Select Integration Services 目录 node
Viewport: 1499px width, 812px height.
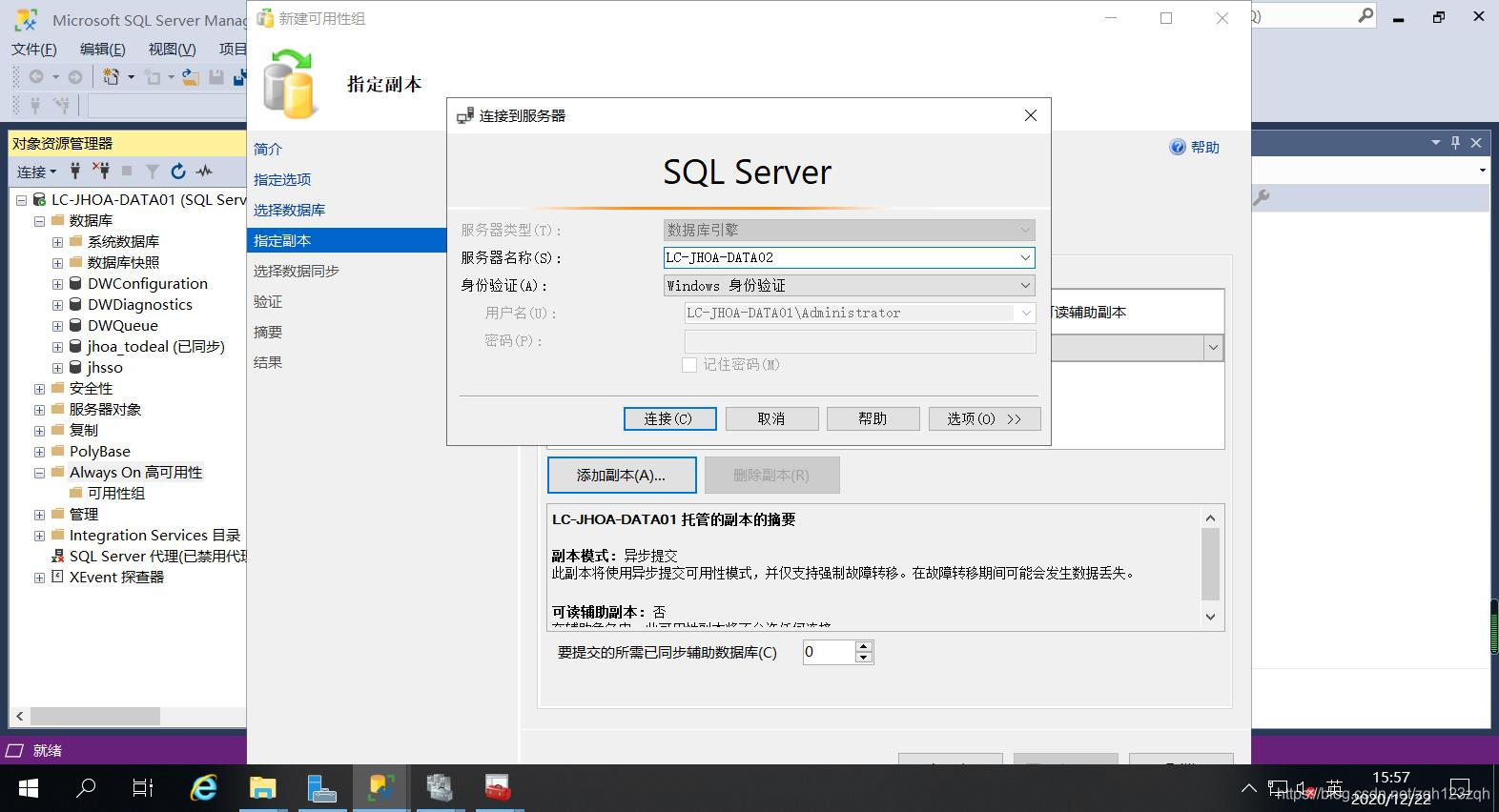154,536
